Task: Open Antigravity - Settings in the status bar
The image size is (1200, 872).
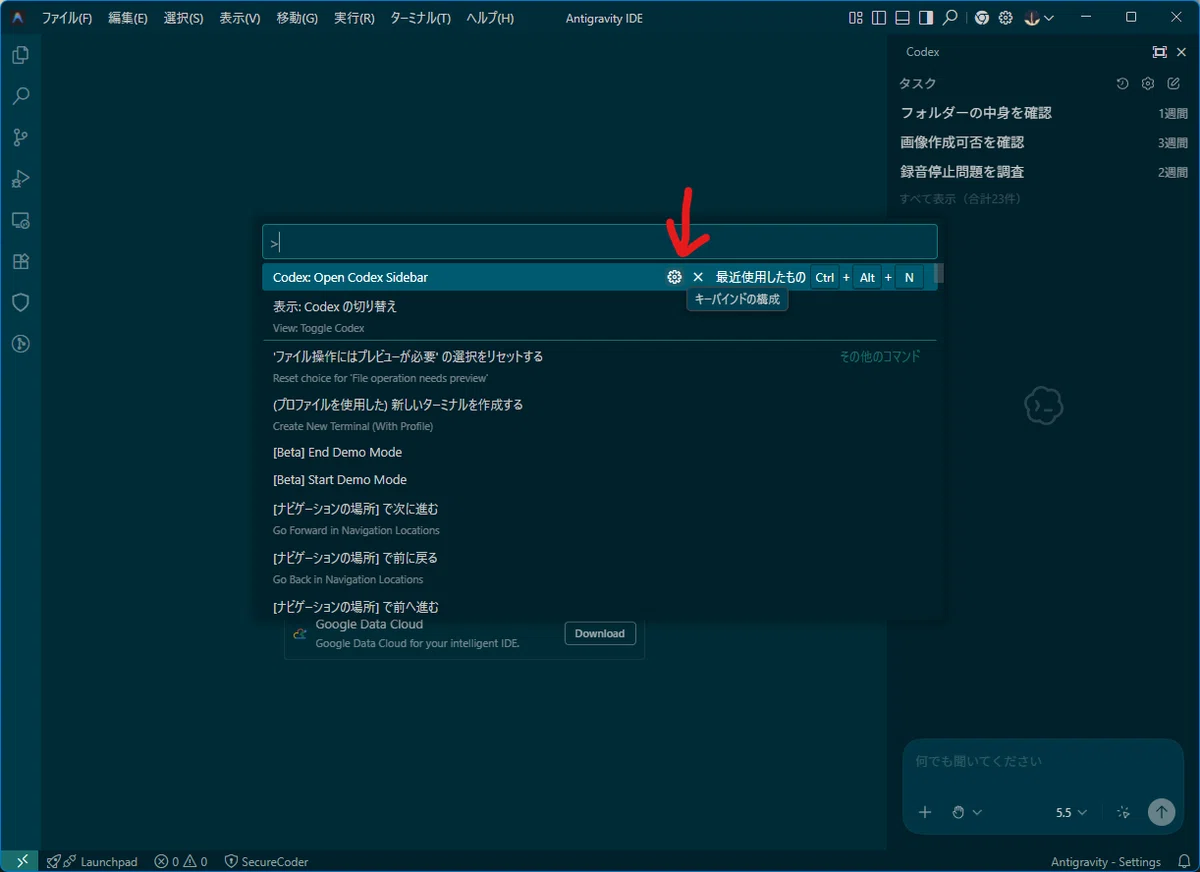Action: pyautogui.click(x=1106, y=861)
